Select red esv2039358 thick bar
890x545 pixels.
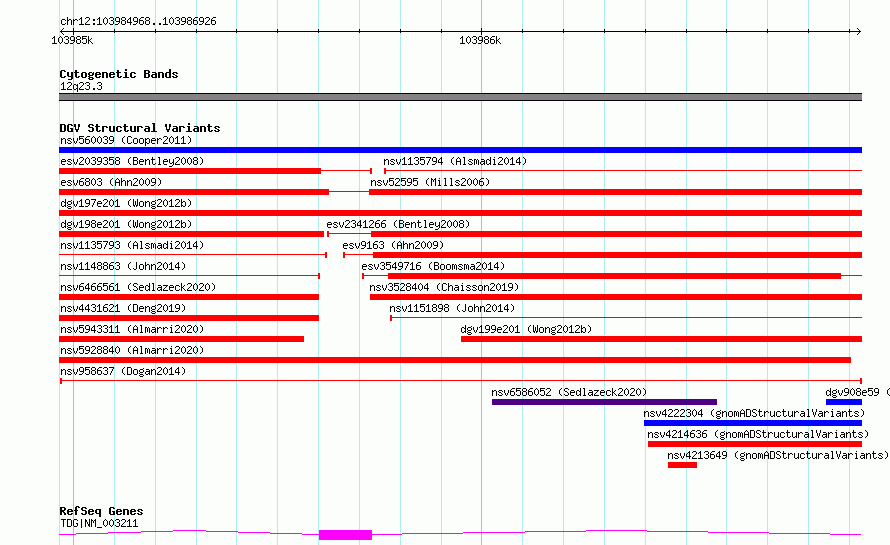pyautogui.click(x=190, y=171)
